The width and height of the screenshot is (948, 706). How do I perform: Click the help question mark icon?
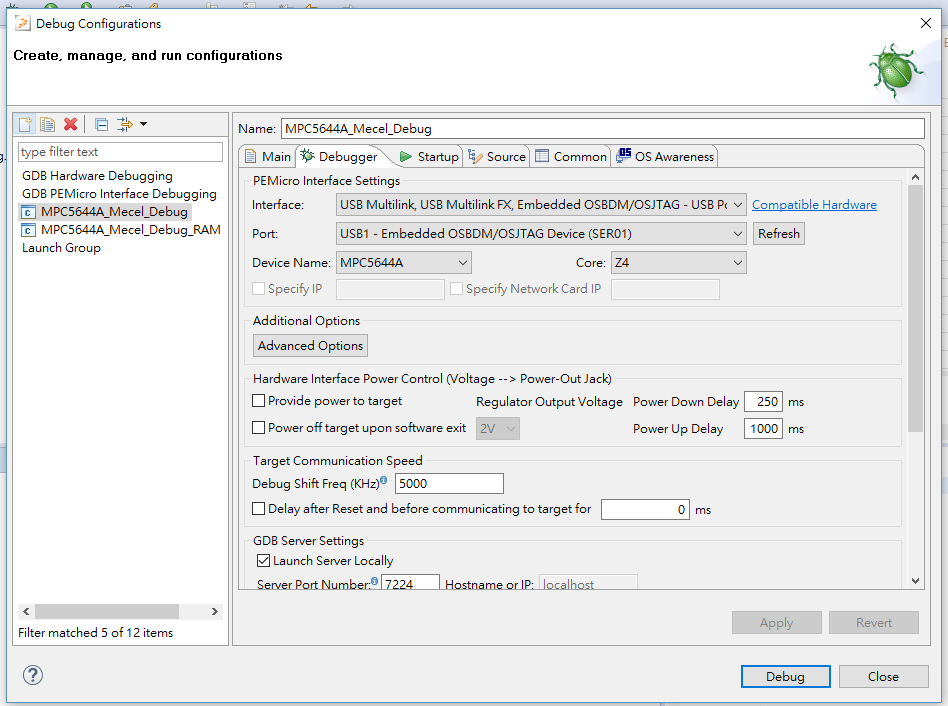point(33,675)
